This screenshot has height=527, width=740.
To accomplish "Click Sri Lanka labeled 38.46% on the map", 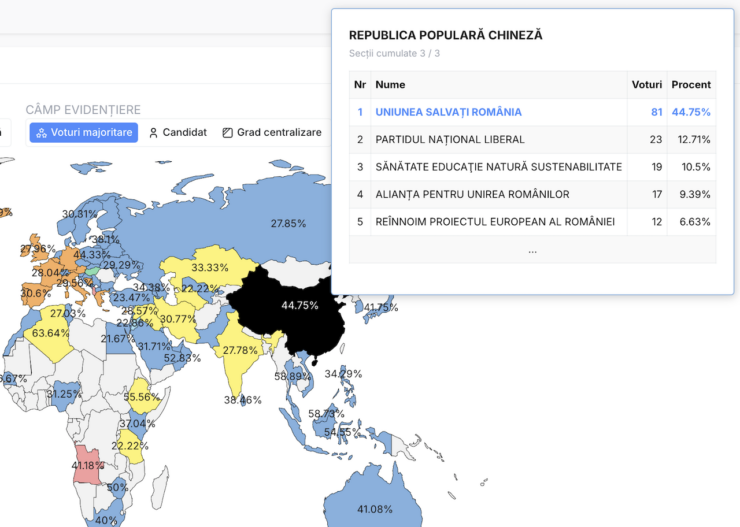I will [244, 401].
